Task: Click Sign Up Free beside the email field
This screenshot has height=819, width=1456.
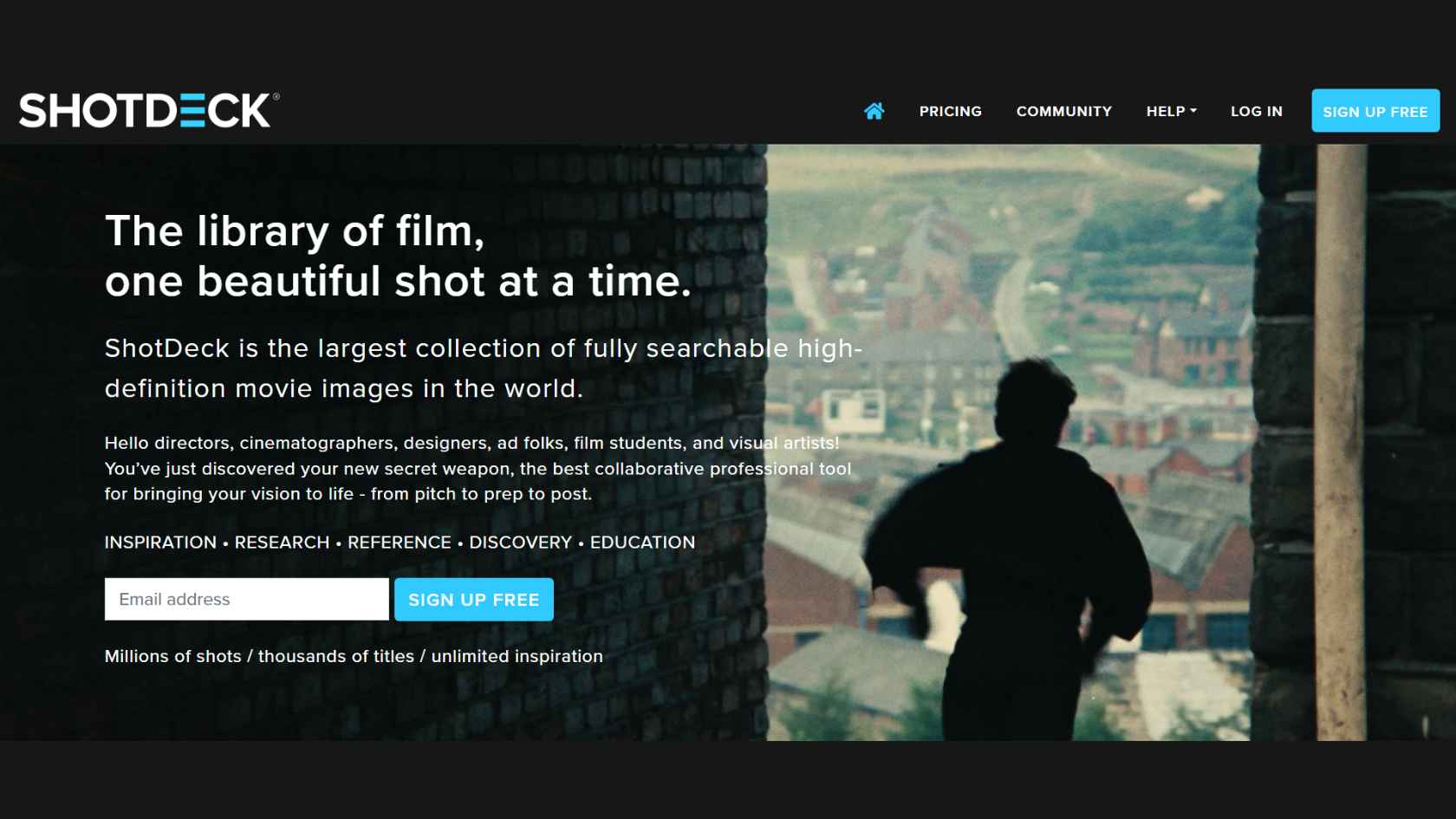Action: (x=473, y=599)
